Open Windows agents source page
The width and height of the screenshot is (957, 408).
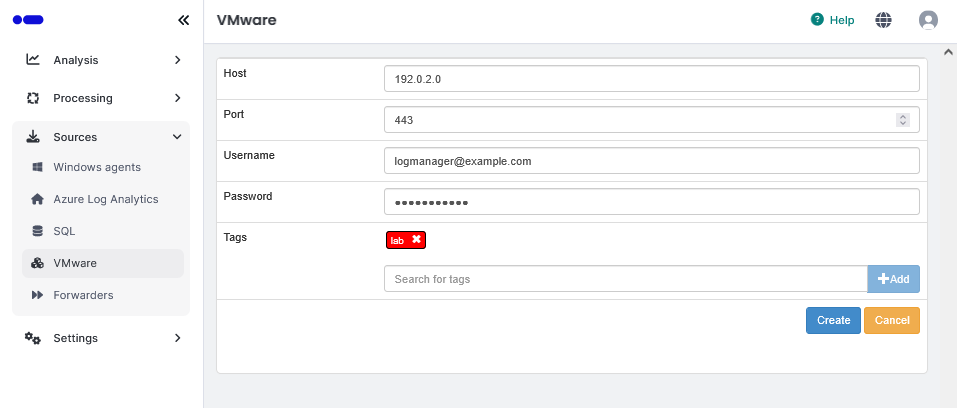(x=97, y=167)
